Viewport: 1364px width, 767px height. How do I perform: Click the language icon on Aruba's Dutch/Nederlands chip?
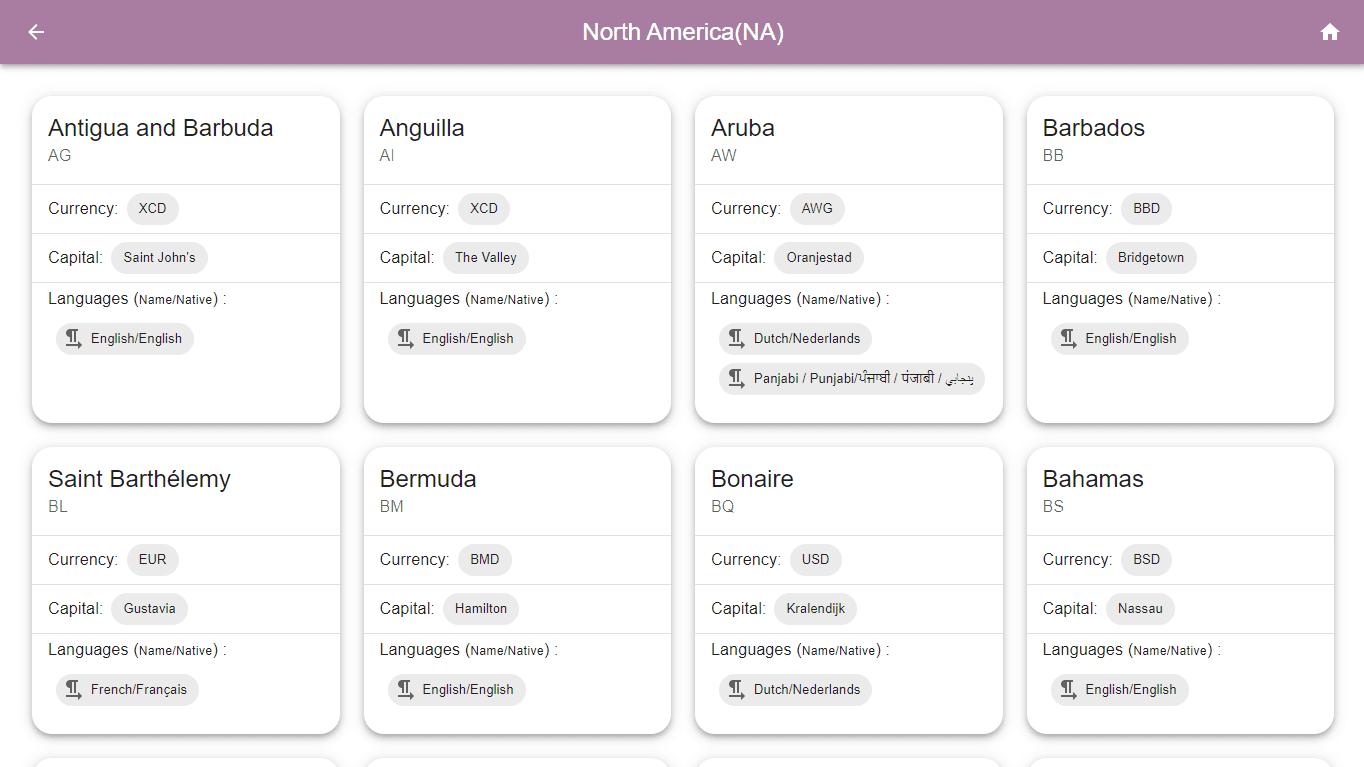[736, 338]
